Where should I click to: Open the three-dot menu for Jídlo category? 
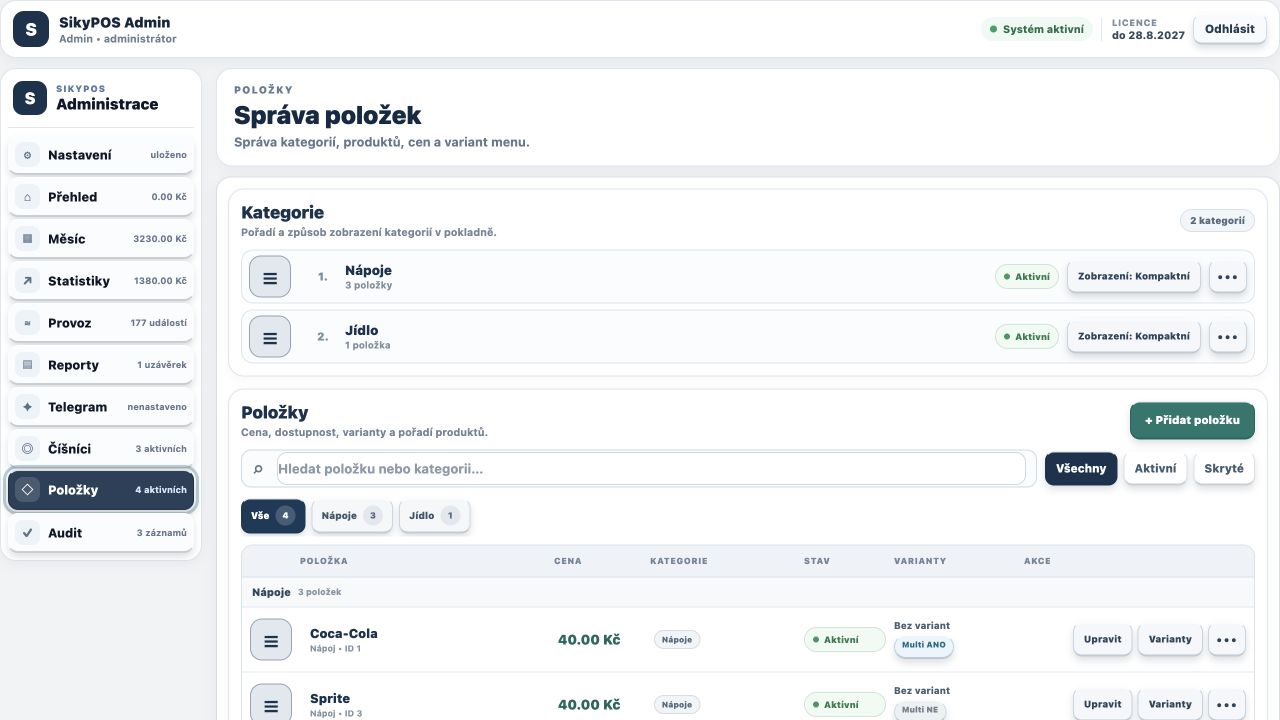1228,337
